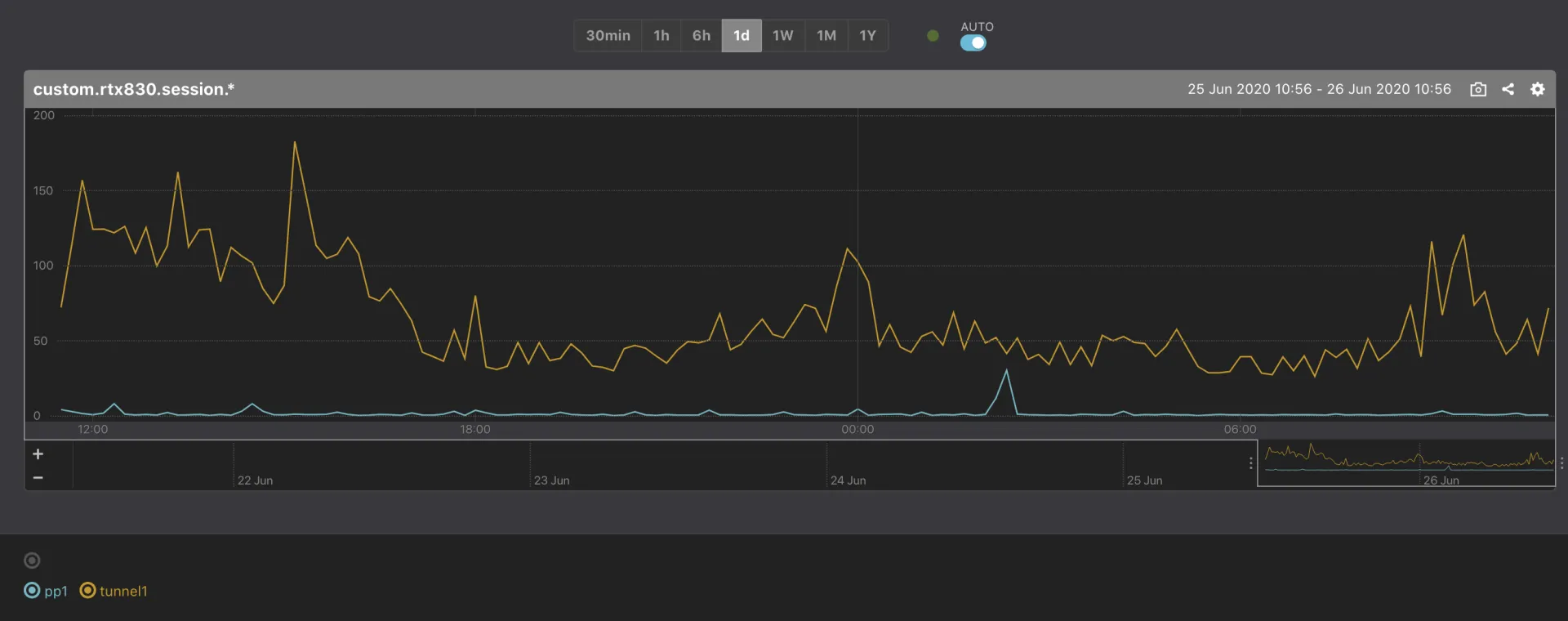This screenshot has height=621, width=1568.
Task: Toggle all series with the gray circle
Action: [x=32, y=561]
